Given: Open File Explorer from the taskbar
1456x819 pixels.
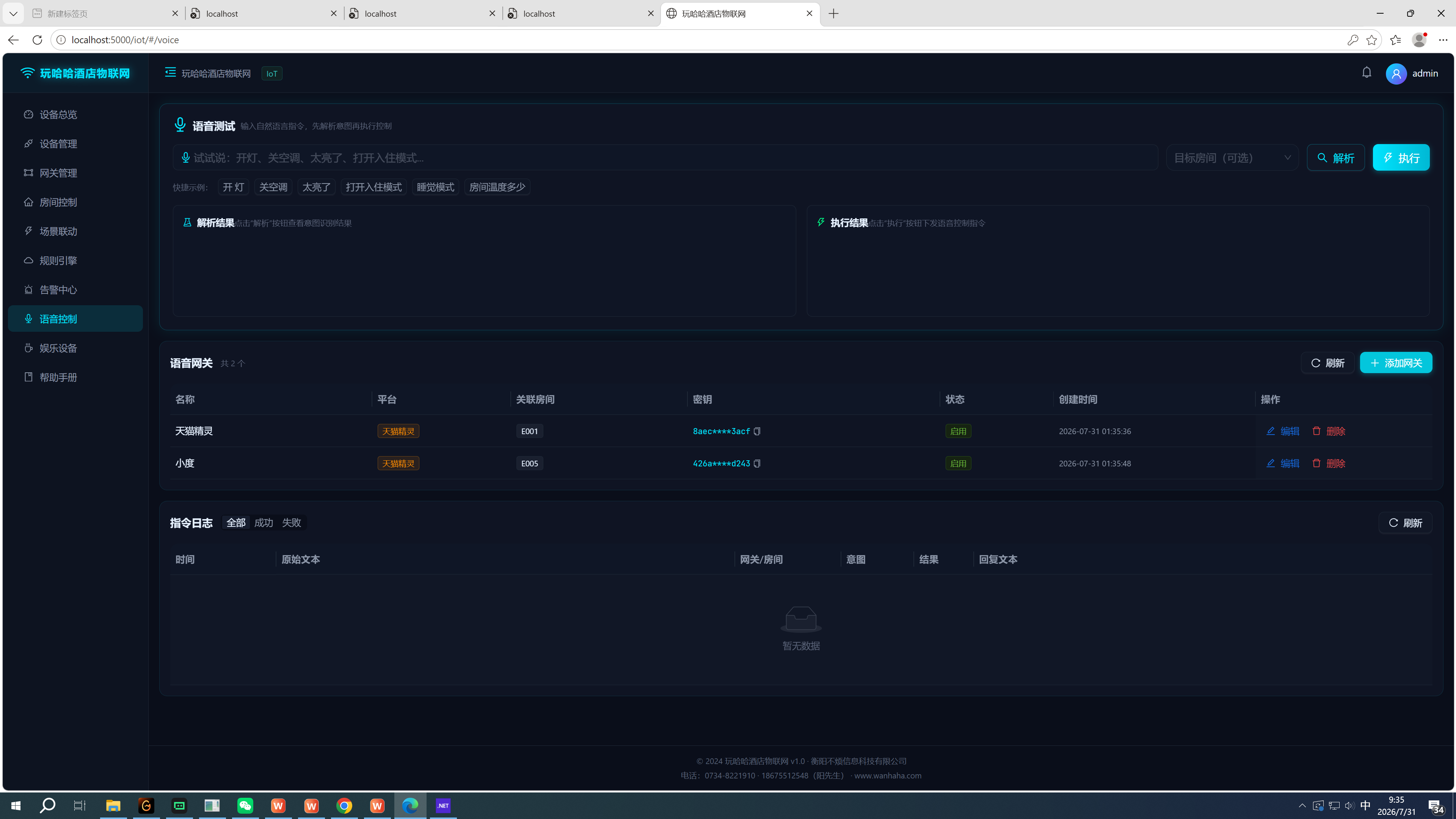Looking at the screenshot, I should (x=113, y=805).
